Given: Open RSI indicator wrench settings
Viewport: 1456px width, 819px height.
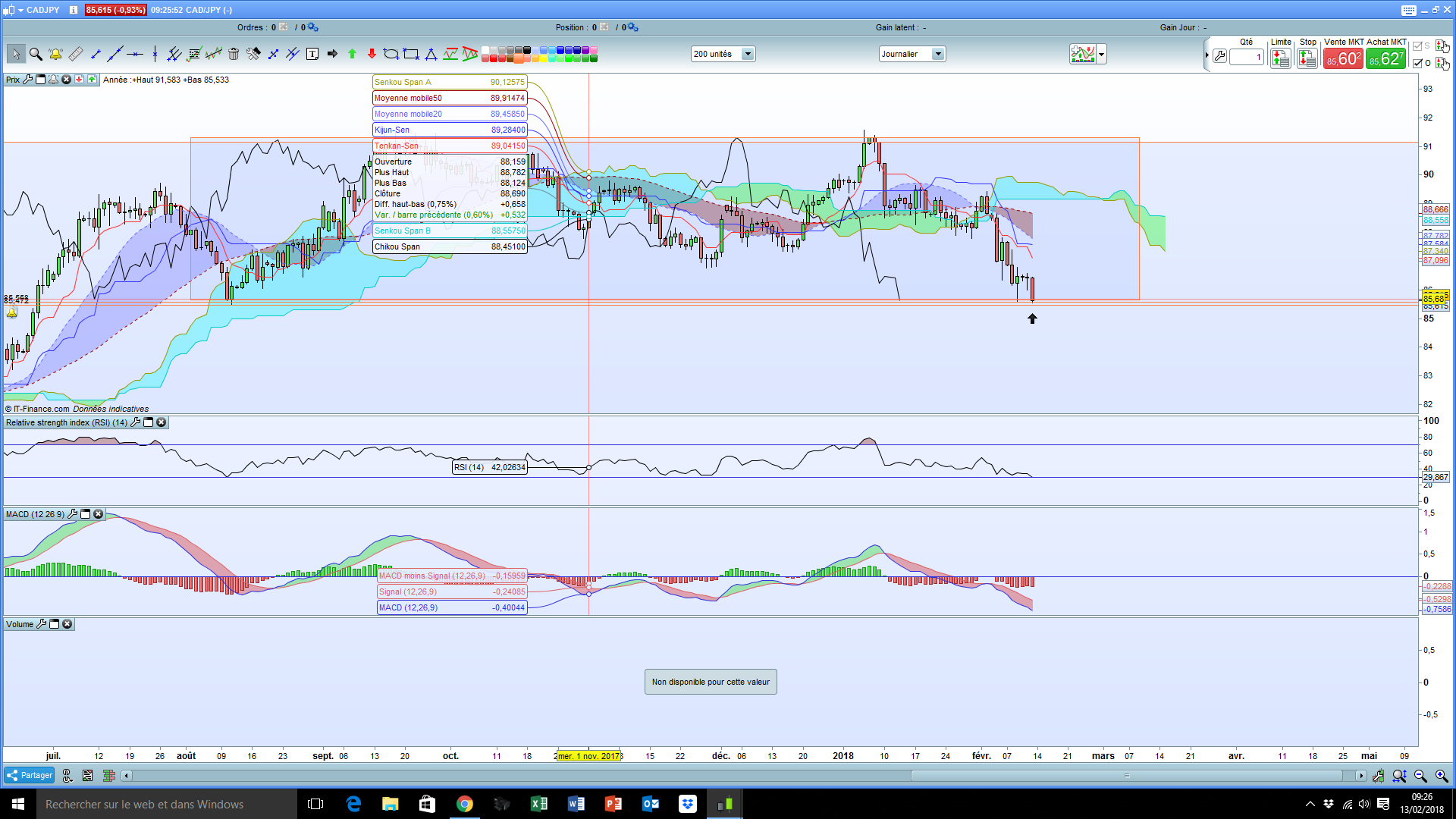Looking at the screenshot, I should pyautogui.click(x=136, y=422).
